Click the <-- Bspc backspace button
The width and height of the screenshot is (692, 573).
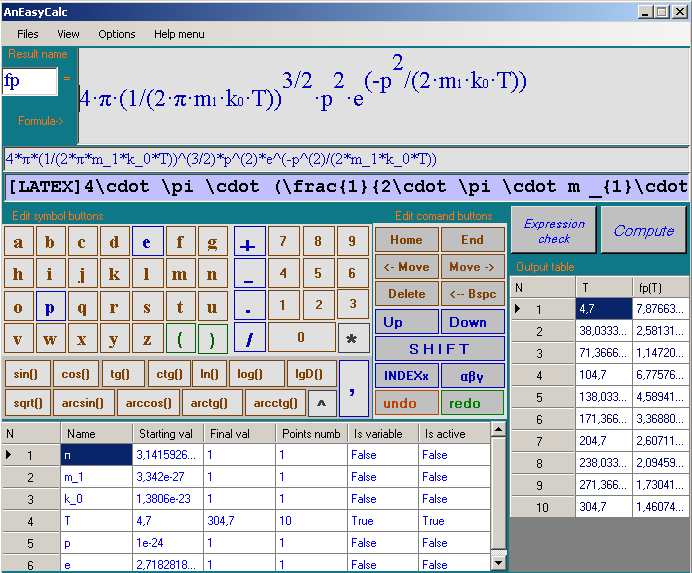click(x=472, y=294)
